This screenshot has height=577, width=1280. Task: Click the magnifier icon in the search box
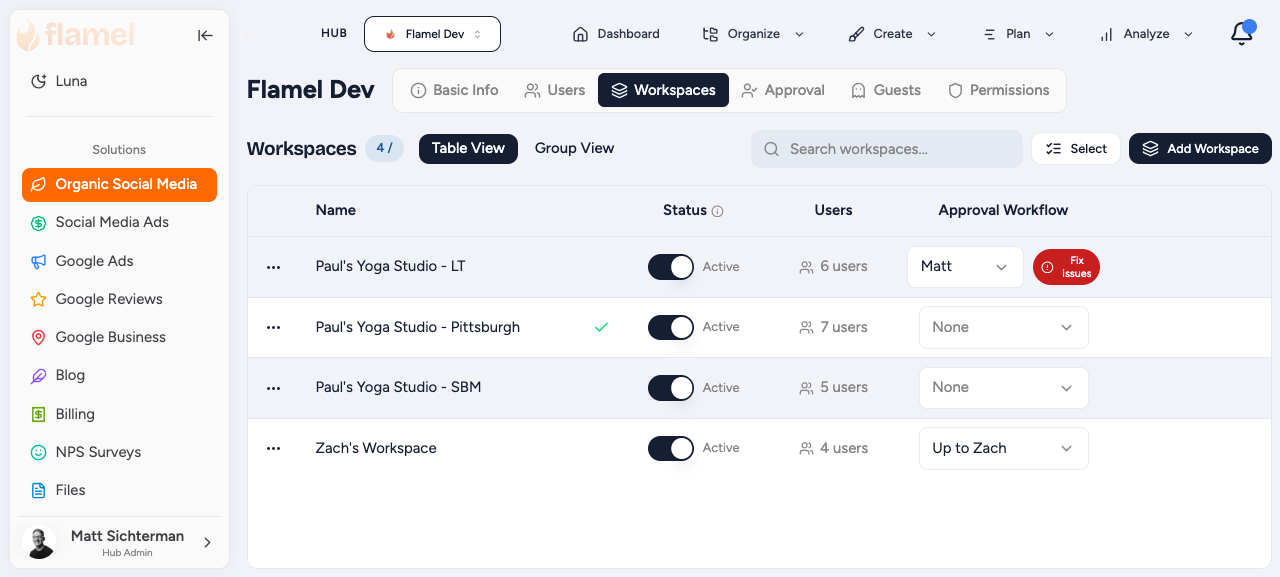(x=771, y=149)
